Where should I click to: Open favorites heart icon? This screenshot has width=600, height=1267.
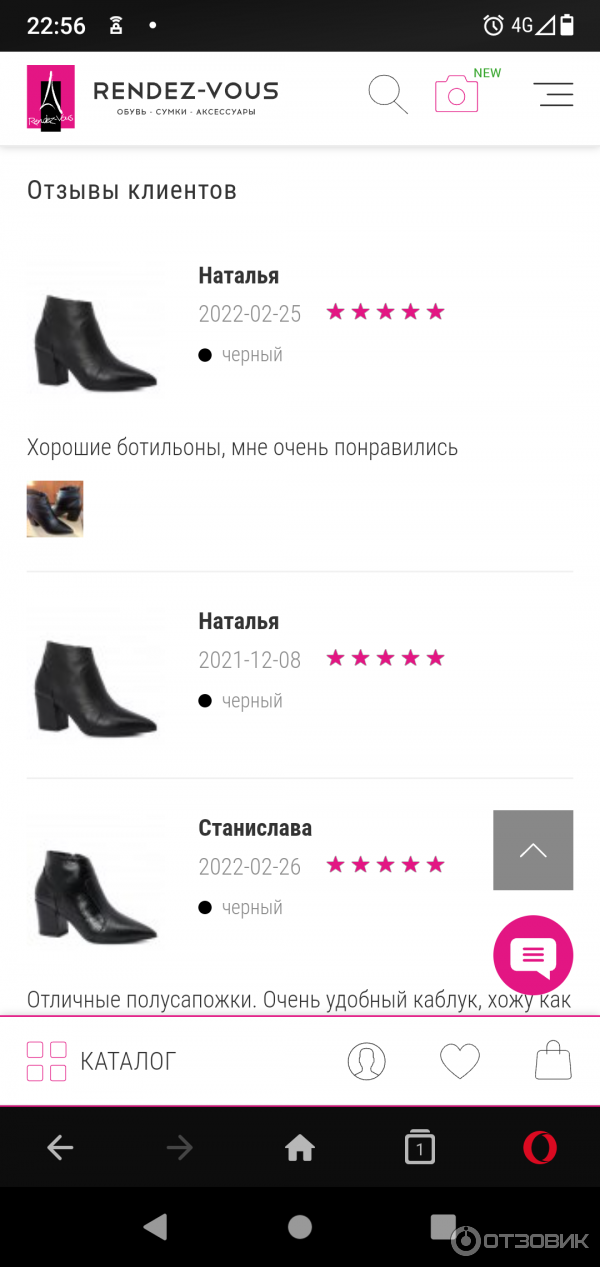tap(460, 1061)
